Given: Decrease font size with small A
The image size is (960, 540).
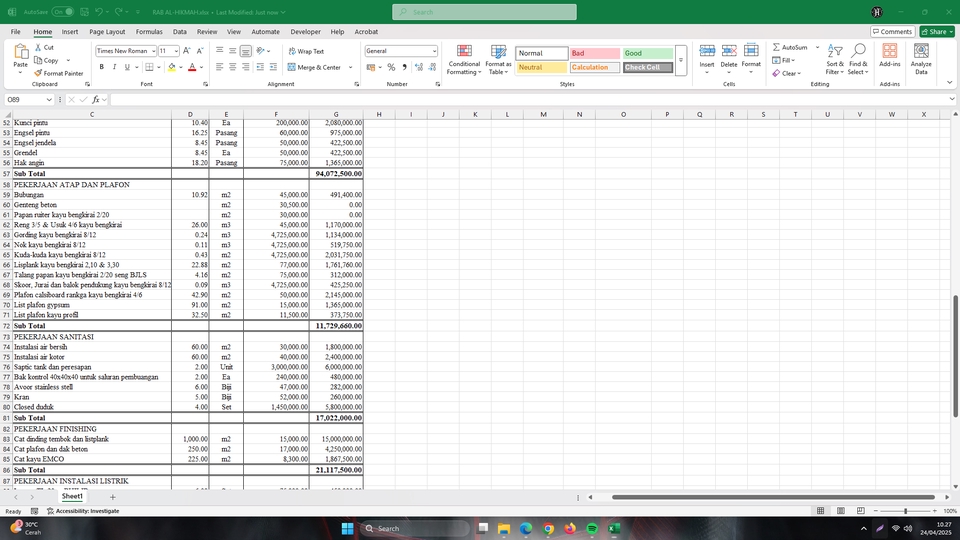Looking at the screenshot, I should 200,51.
